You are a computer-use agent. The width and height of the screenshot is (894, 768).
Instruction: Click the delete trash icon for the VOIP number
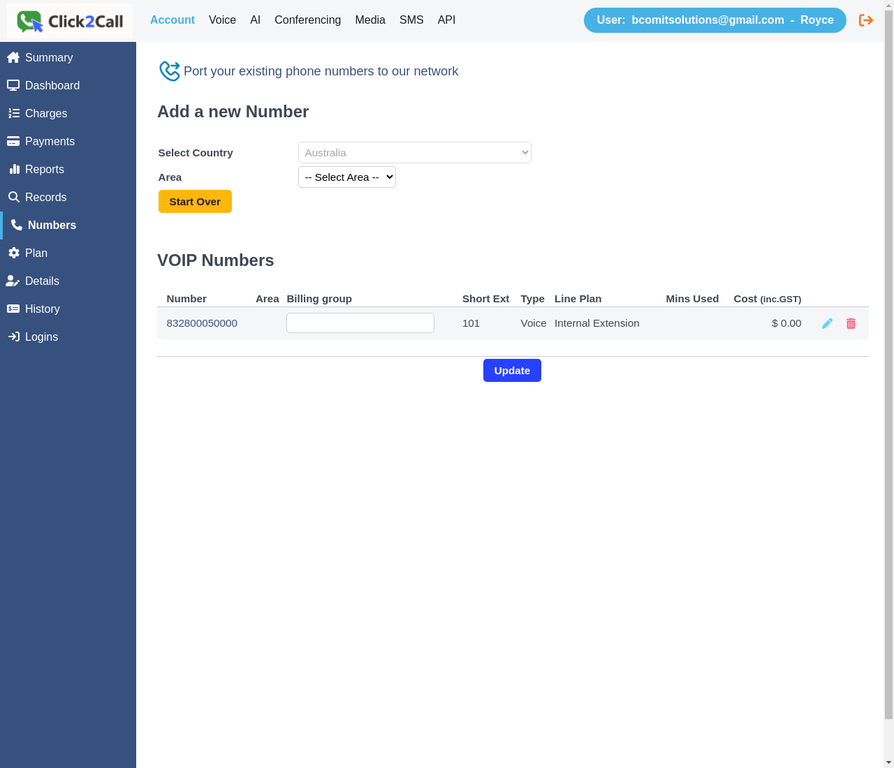pyautogui.click(x=851, y=323)
